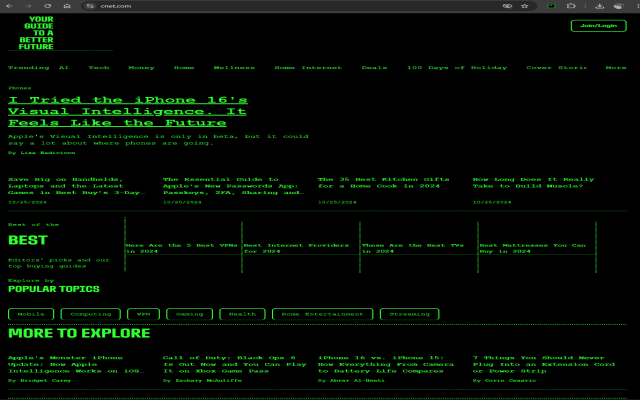Screen dimensions: 640x400
Task: Open the Cover Stories navigation item
Action: pyautogui.click(x=556, y=67)
